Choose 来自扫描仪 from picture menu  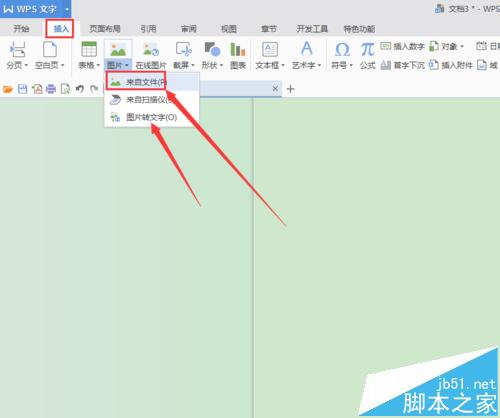pos(152,99)
